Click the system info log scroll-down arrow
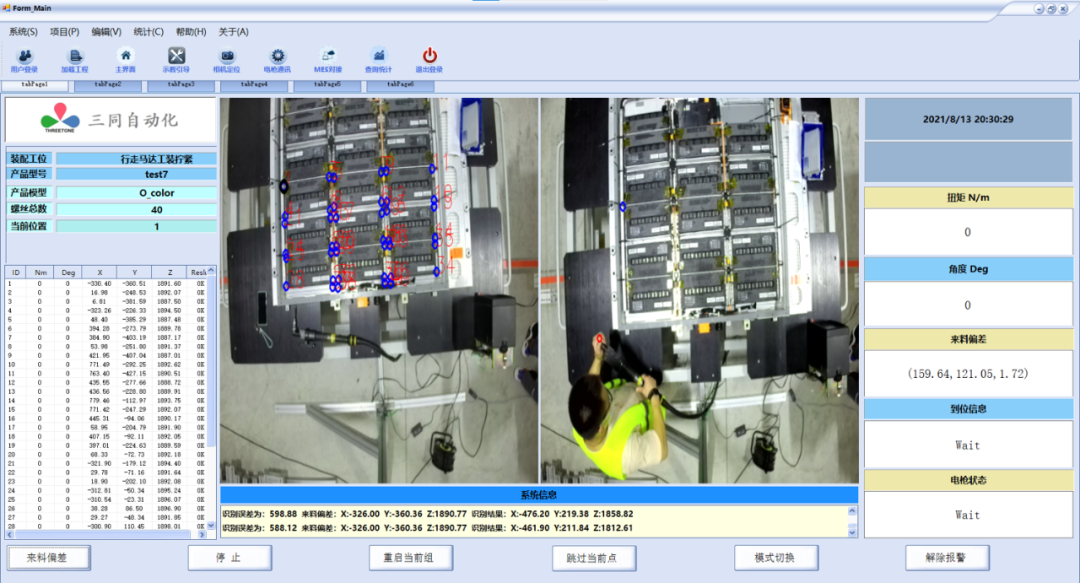 point(852,532)
